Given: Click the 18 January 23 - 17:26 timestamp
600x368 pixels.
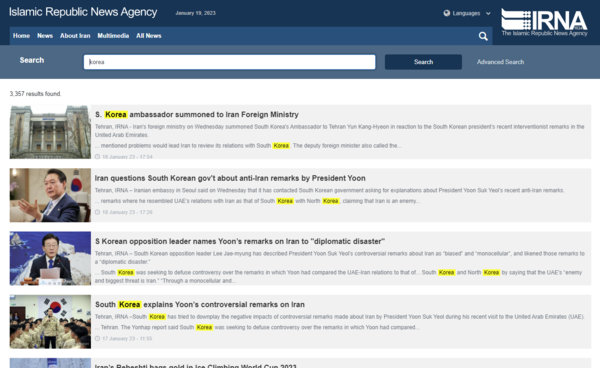Looking at the screenshot, I should click(127, 212).
